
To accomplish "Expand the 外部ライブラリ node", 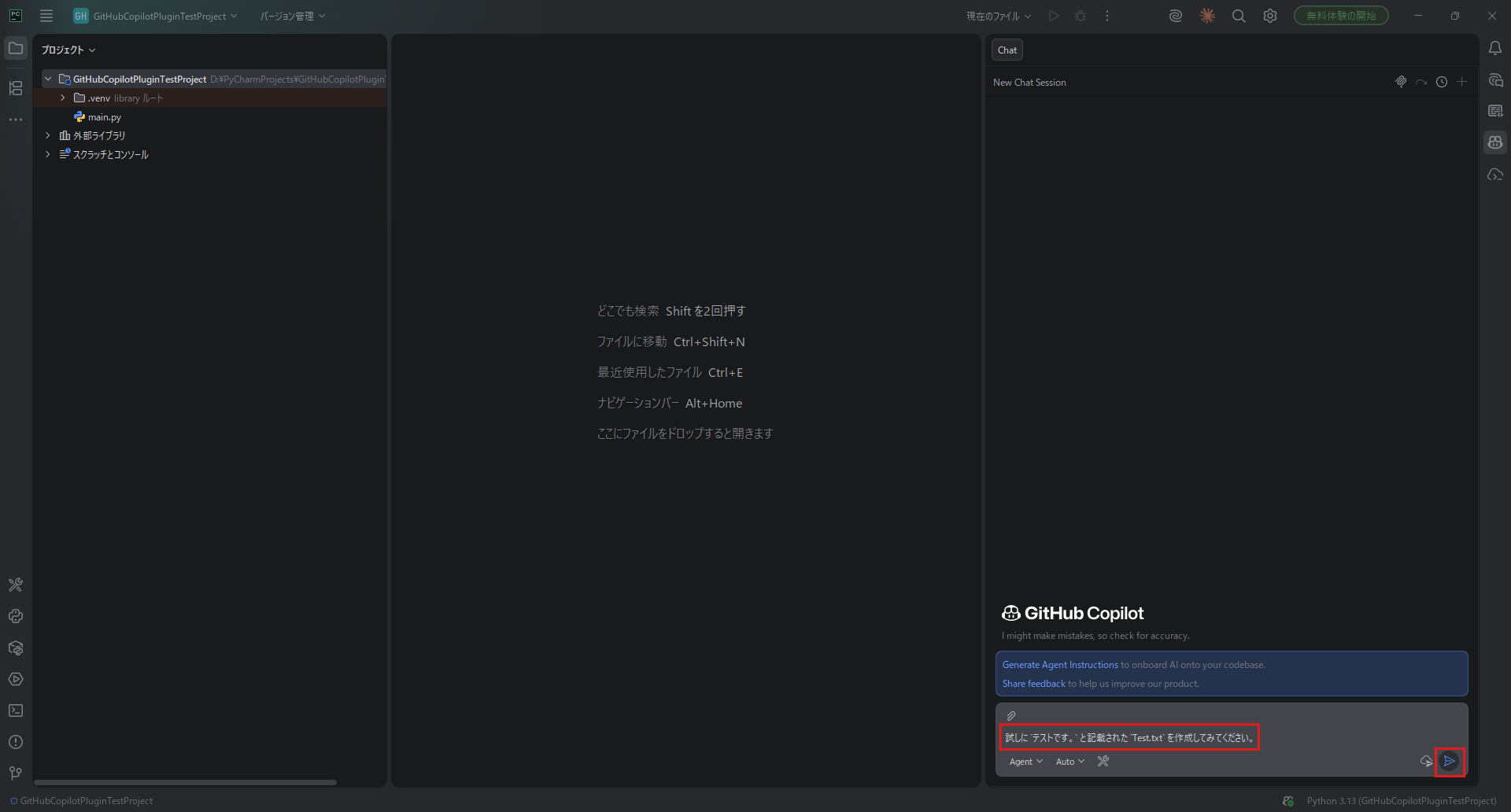I will pyautogui.click(x=48, y=135).
